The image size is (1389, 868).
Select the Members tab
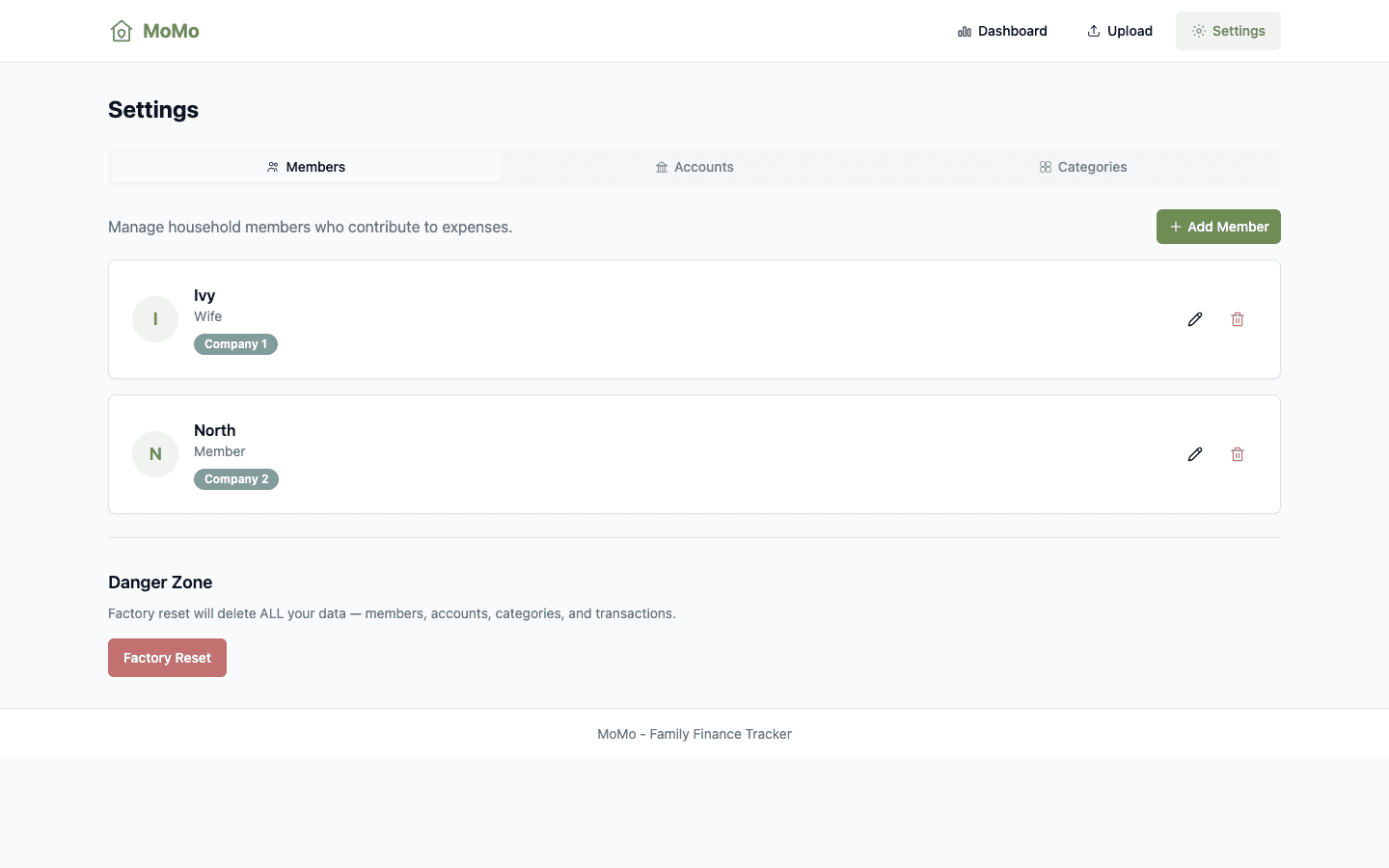[x=306, y=166]
